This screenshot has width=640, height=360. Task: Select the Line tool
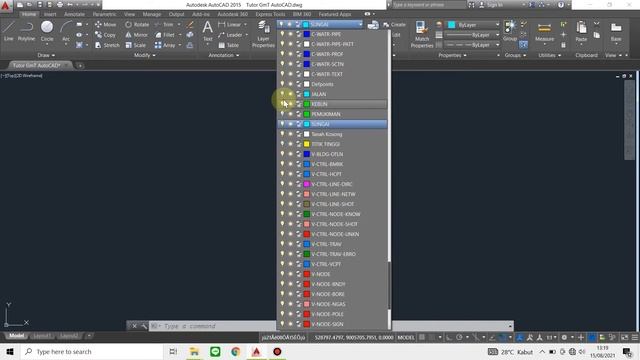[9, 31]
